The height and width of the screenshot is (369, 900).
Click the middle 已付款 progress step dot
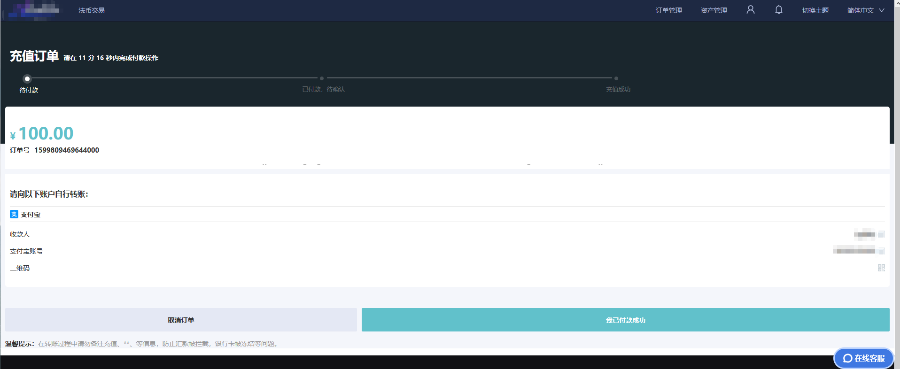click(x=321, y=78)
